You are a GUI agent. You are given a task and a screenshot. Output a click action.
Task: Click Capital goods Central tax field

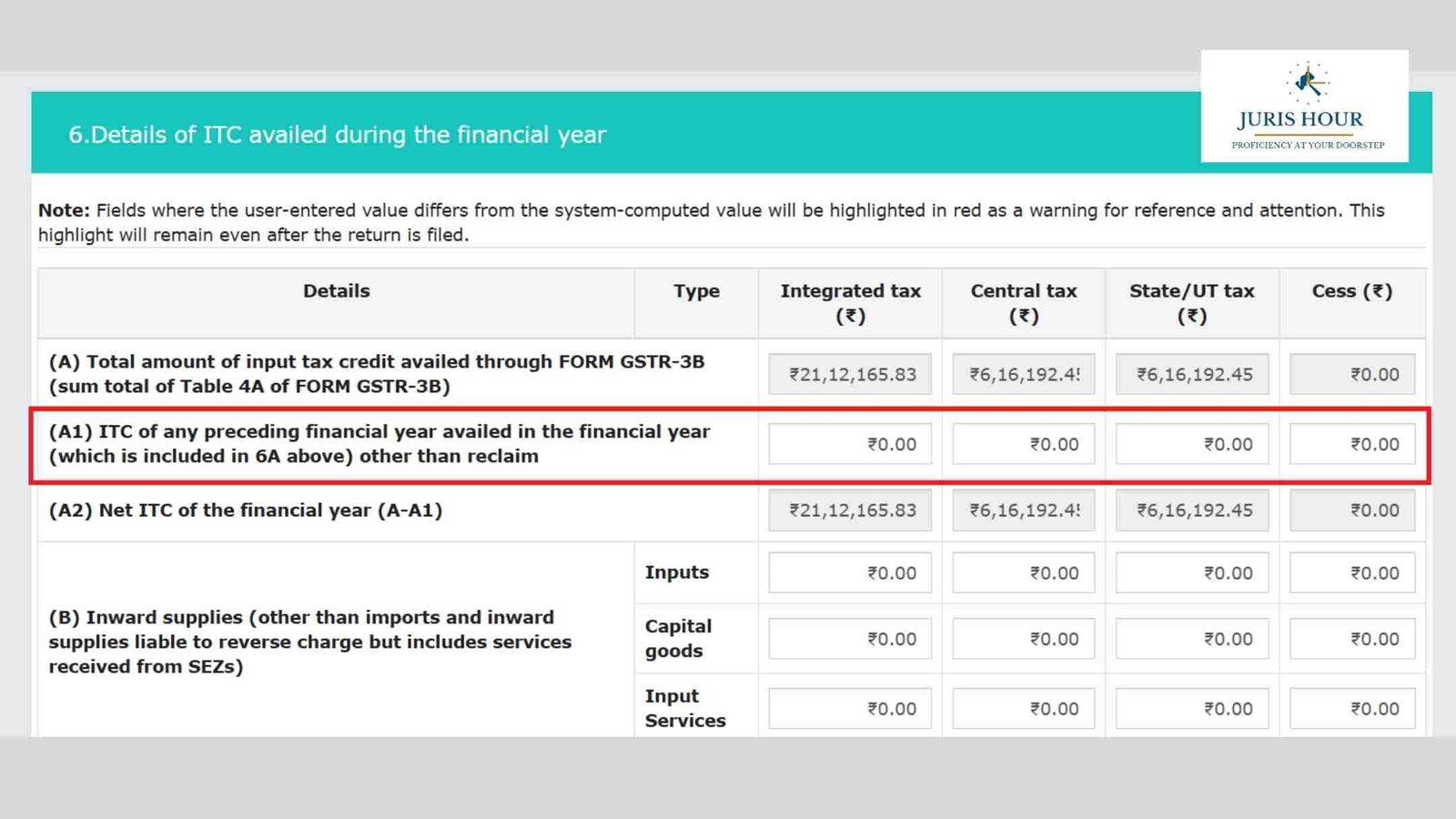tap(1023, 639)
